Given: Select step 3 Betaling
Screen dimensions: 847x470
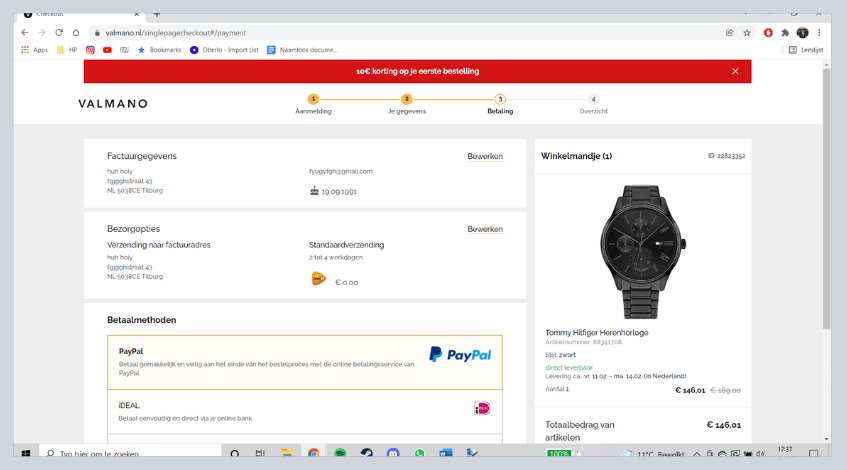Looking at the screenshot, I should [500, 104].
